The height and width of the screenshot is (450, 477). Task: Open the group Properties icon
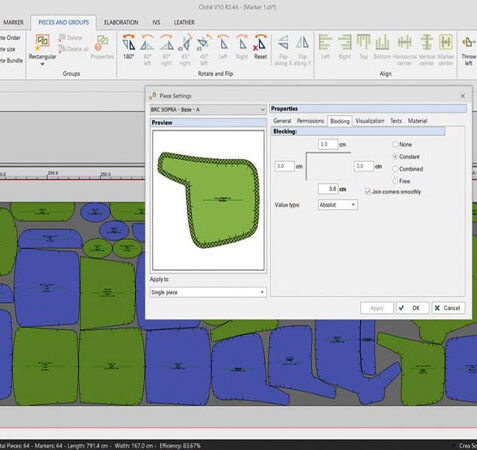(102, 47)
